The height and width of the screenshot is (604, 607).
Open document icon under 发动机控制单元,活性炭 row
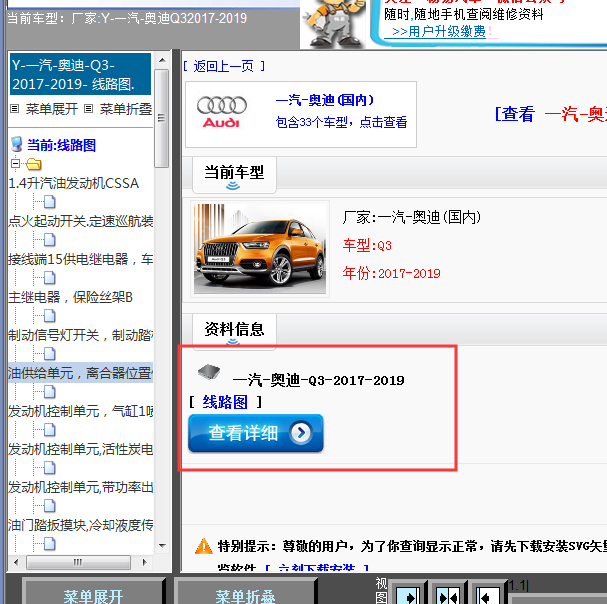[50, 468]
